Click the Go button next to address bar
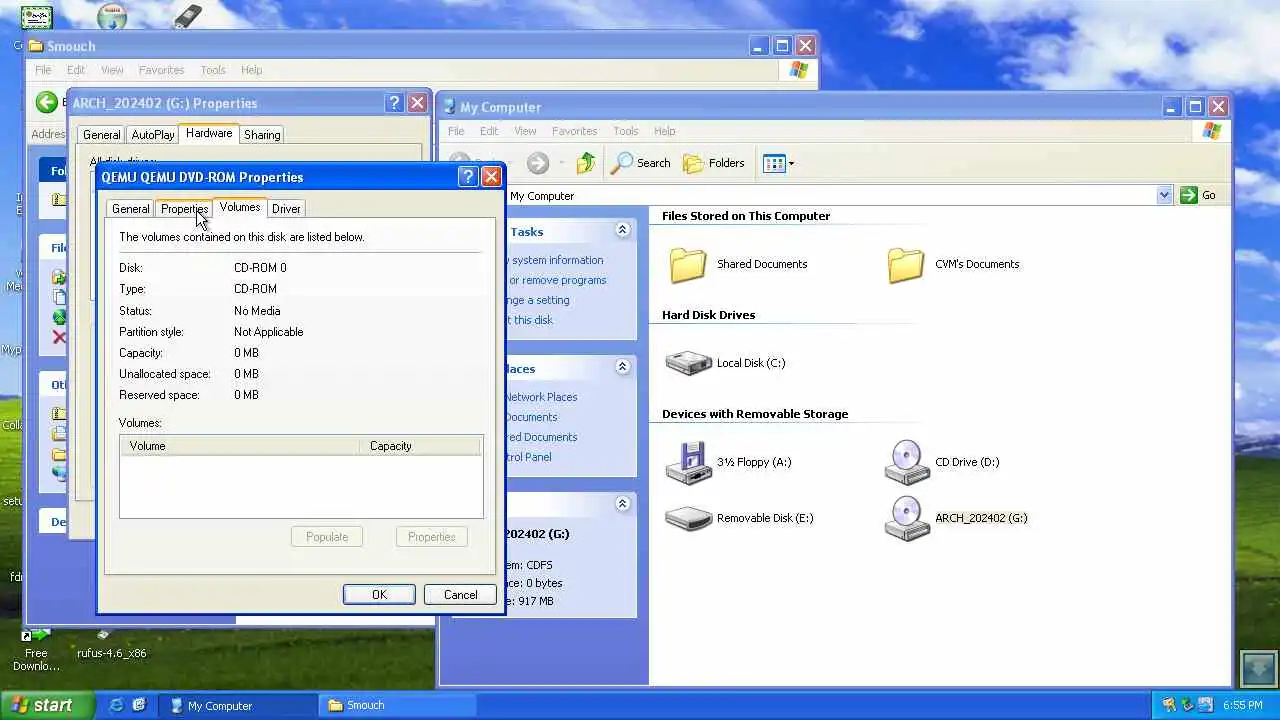 1199,196
